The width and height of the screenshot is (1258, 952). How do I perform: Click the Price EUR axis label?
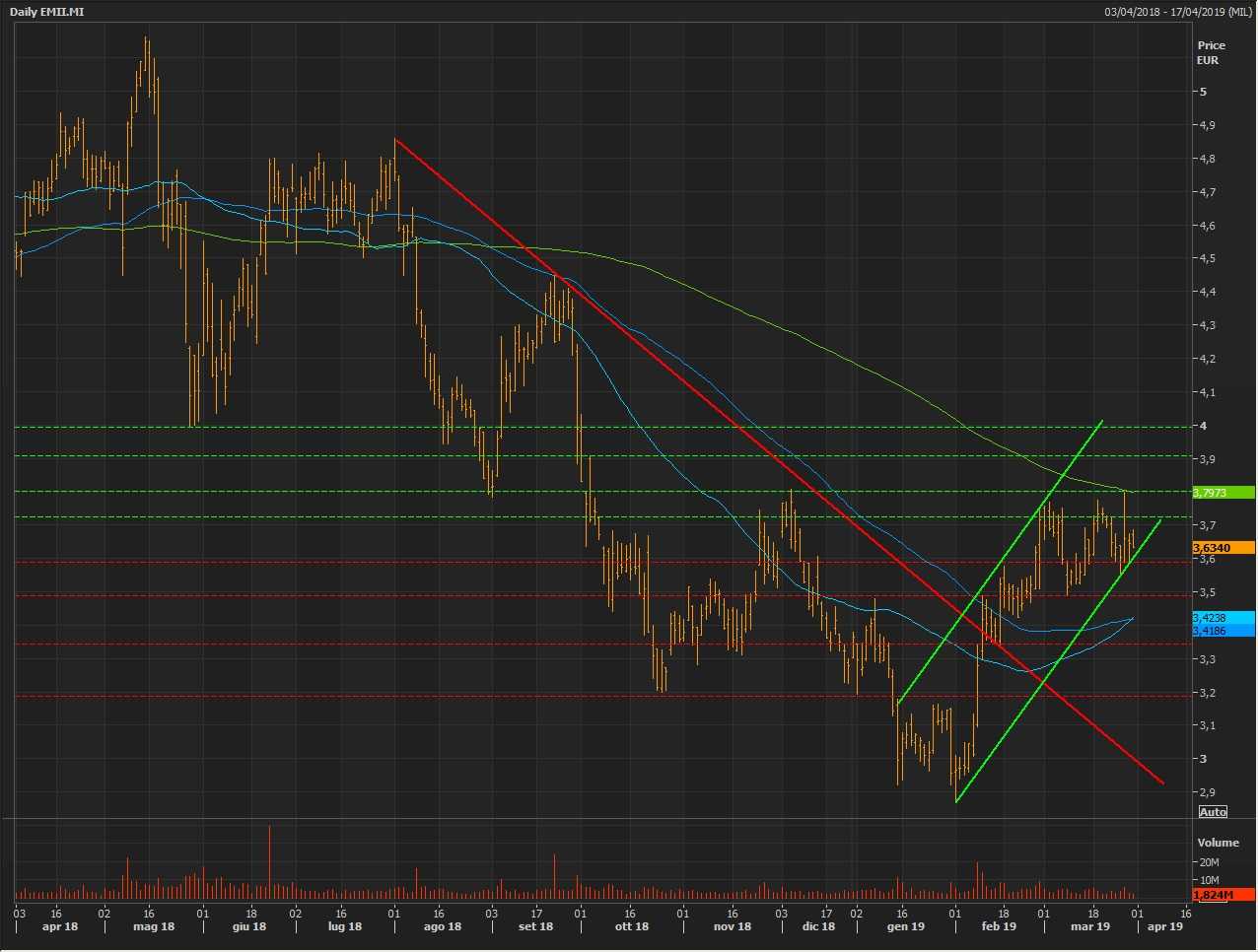coord(1211,52)
